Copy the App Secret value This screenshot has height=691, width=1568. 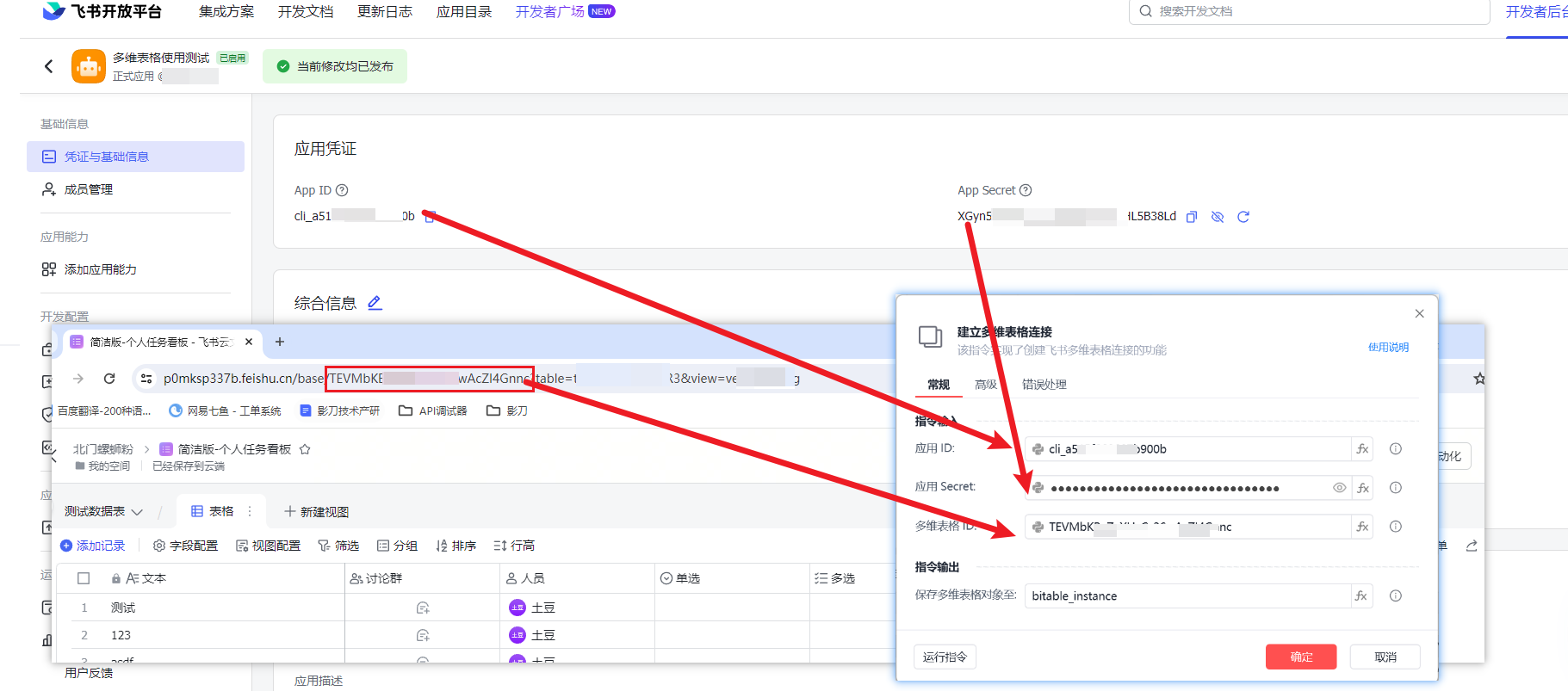pyautogui.click(x=1192, y=217)
